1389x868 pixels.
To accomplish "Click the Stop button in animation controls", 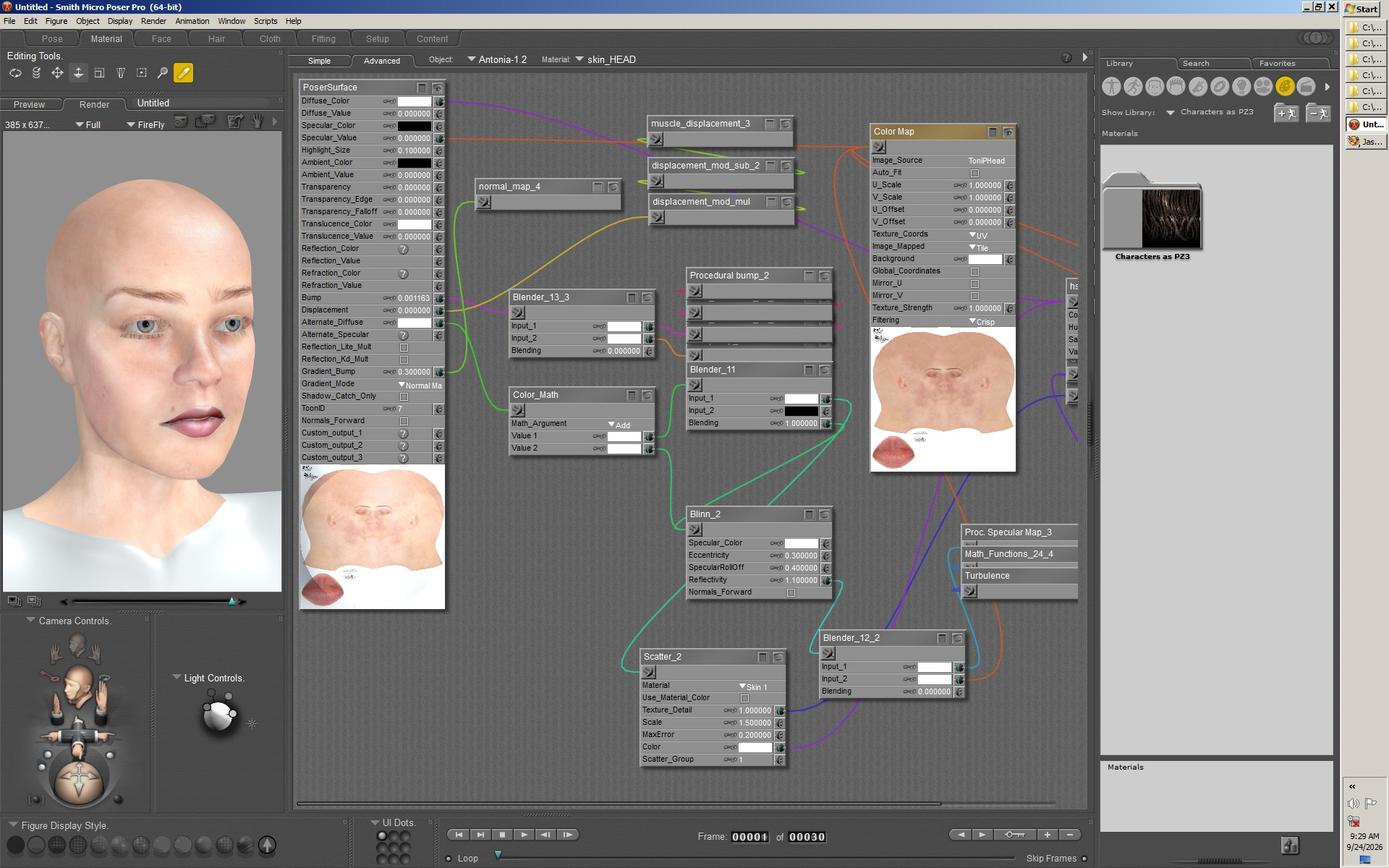I will click(x=502, y=835).
